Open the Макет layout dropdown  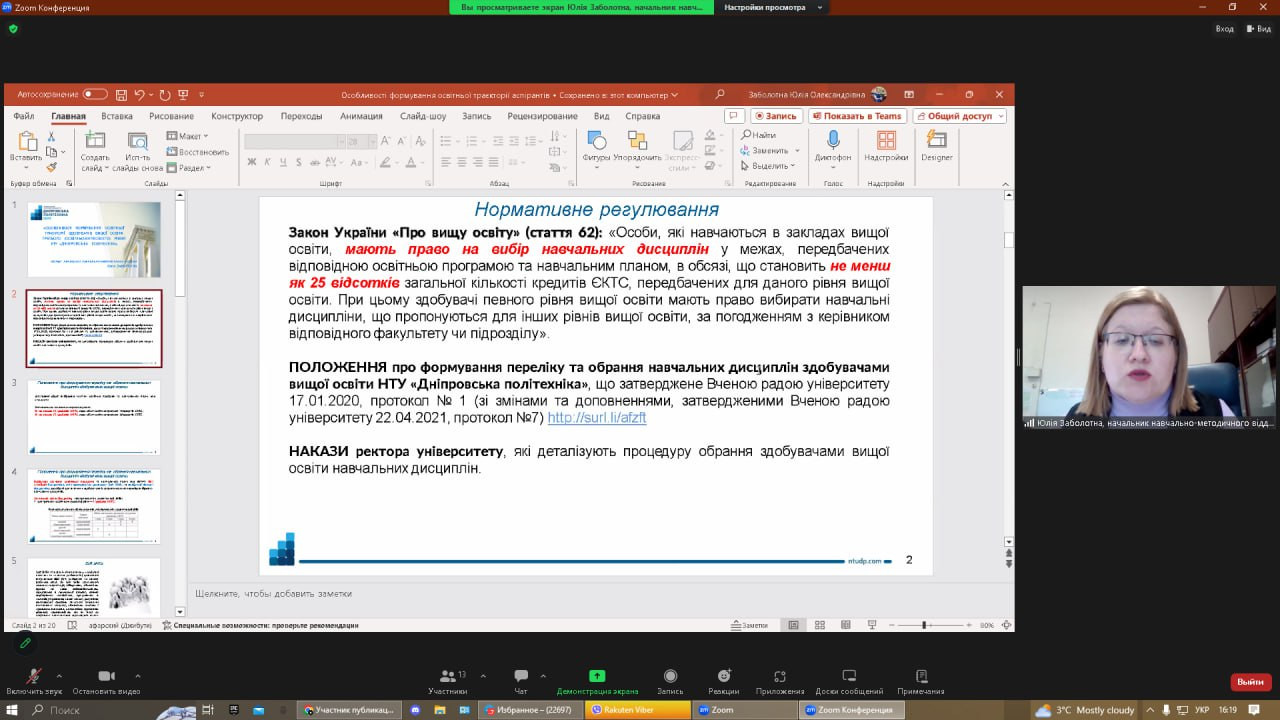(x=188, y=136)
